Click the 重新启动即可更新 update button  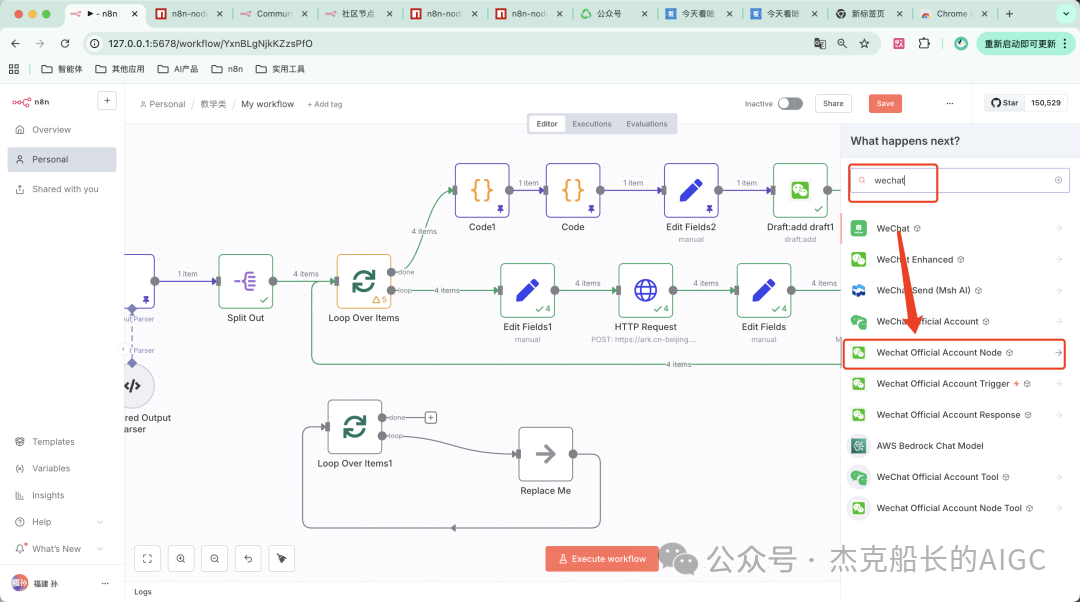coord(1025,43)
